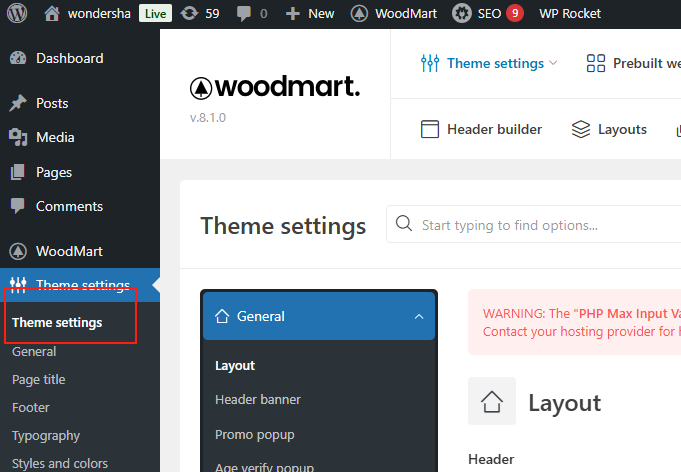Click the Pages icon in sidebar
Viewport: 681px width, 472px height.
pyautogui.click(x=17, y=172)
